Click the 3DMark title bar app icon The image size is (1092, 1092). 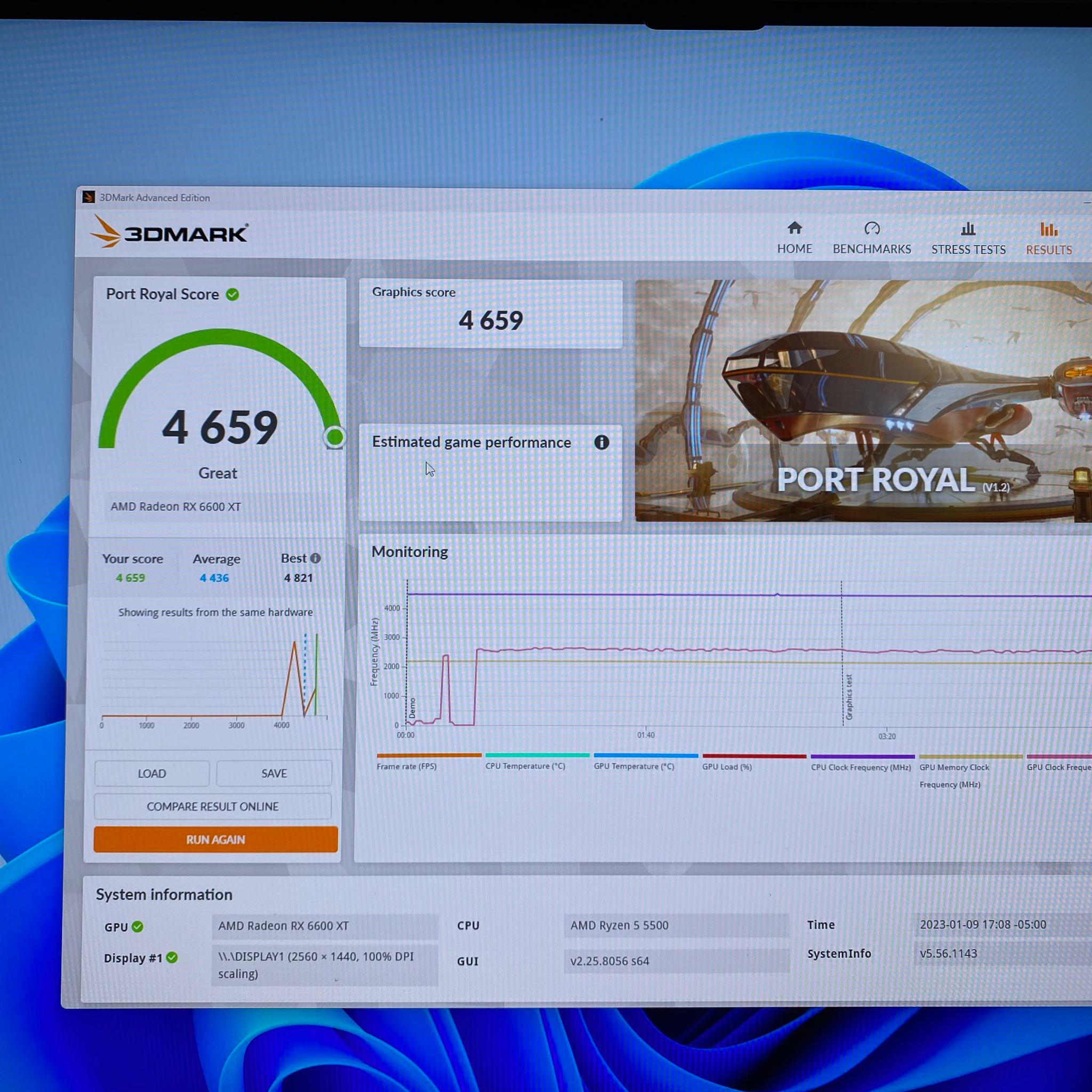click(88, 197)
